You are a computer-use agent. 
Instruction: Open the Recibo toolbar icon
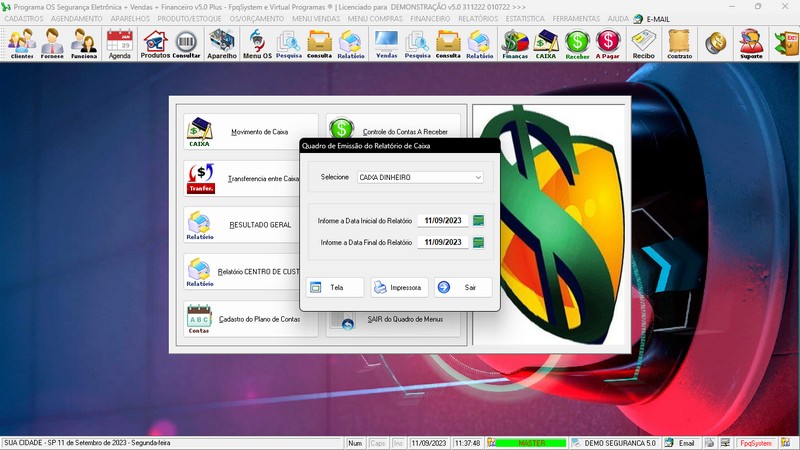[643, 44]
